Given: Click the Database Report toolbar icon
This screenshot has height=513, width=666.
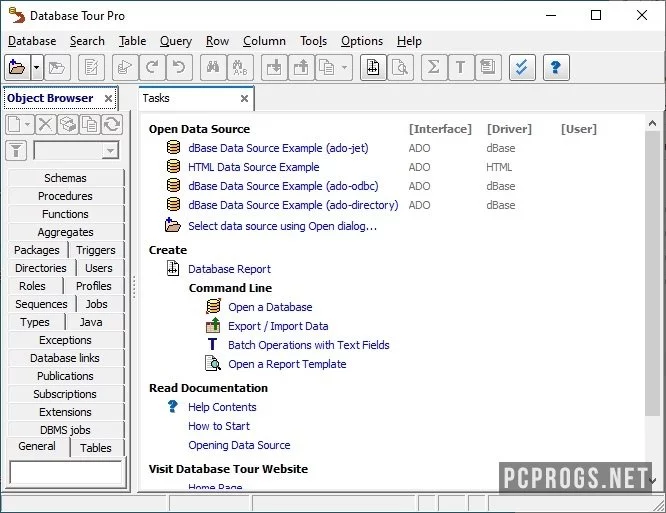Looking at the screenshot, I should pos(373,67).
